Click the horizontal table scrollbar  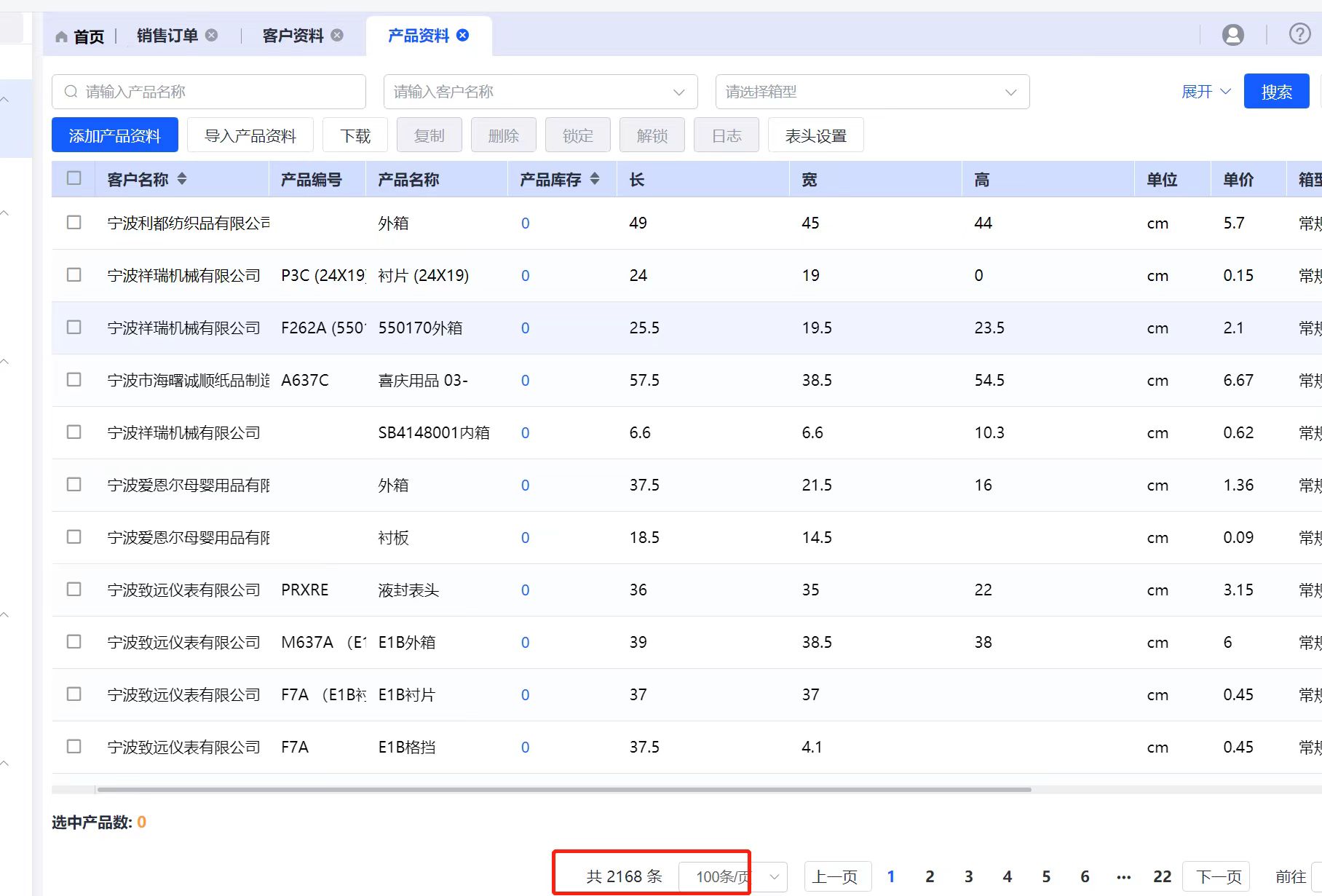tap(564, 789)
